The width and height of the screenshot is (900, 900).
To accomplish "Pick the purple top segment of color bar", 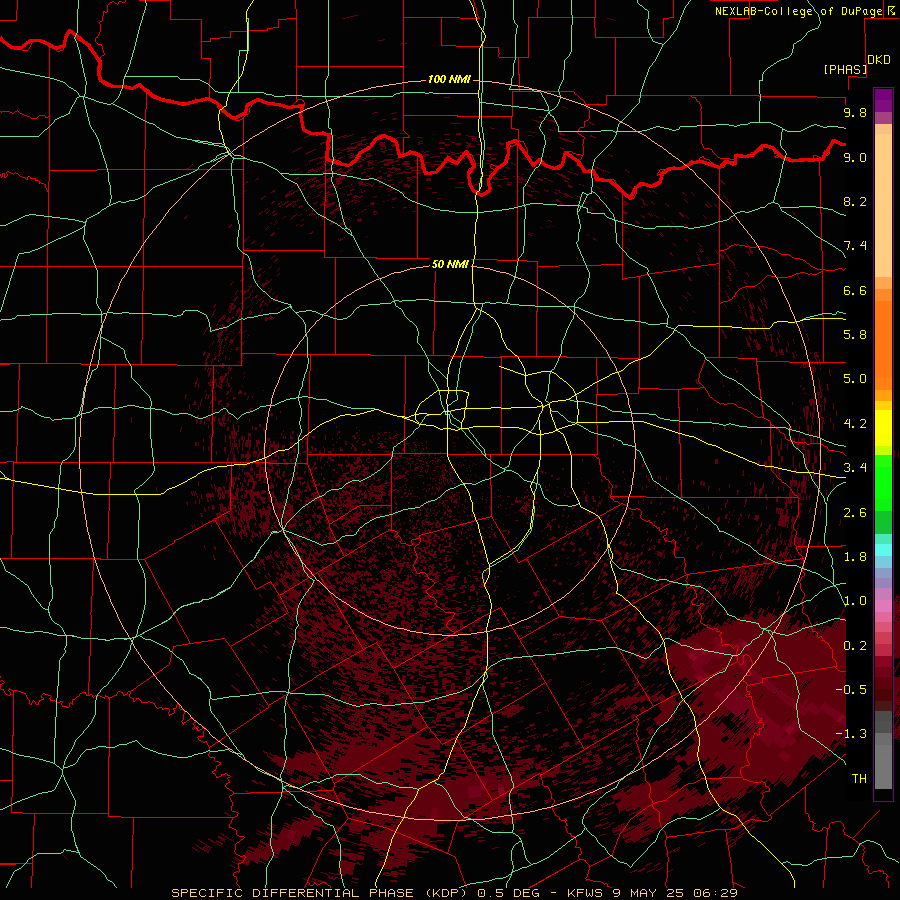I will coord(883,100).
